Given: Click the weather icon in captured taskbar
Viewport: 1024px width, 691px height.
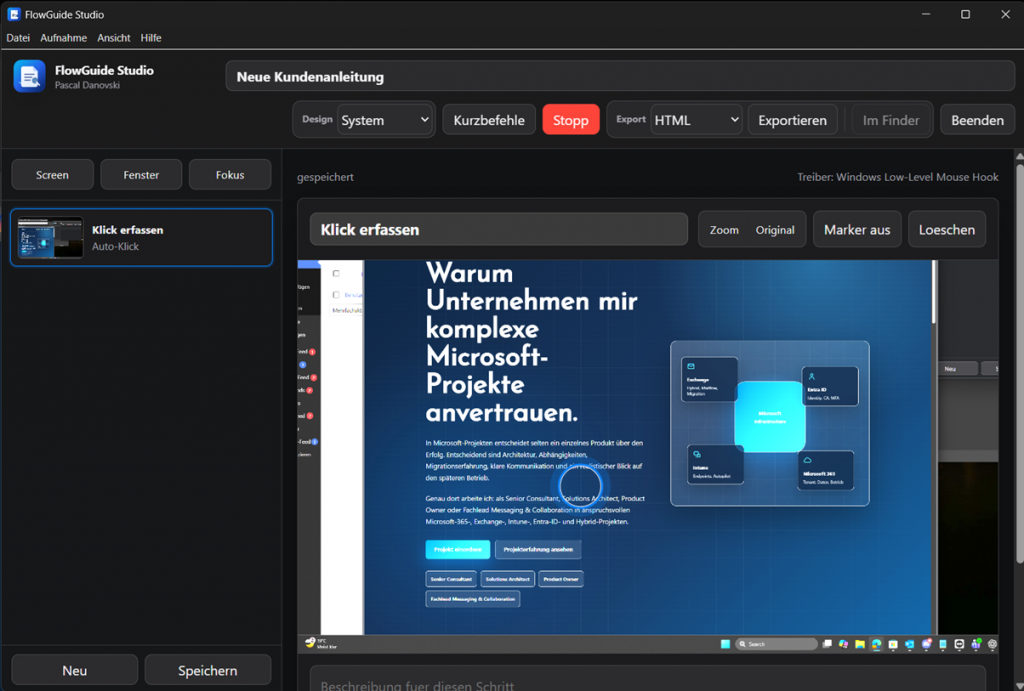Looking at the screenshot, I should click(x=310, y=643).
